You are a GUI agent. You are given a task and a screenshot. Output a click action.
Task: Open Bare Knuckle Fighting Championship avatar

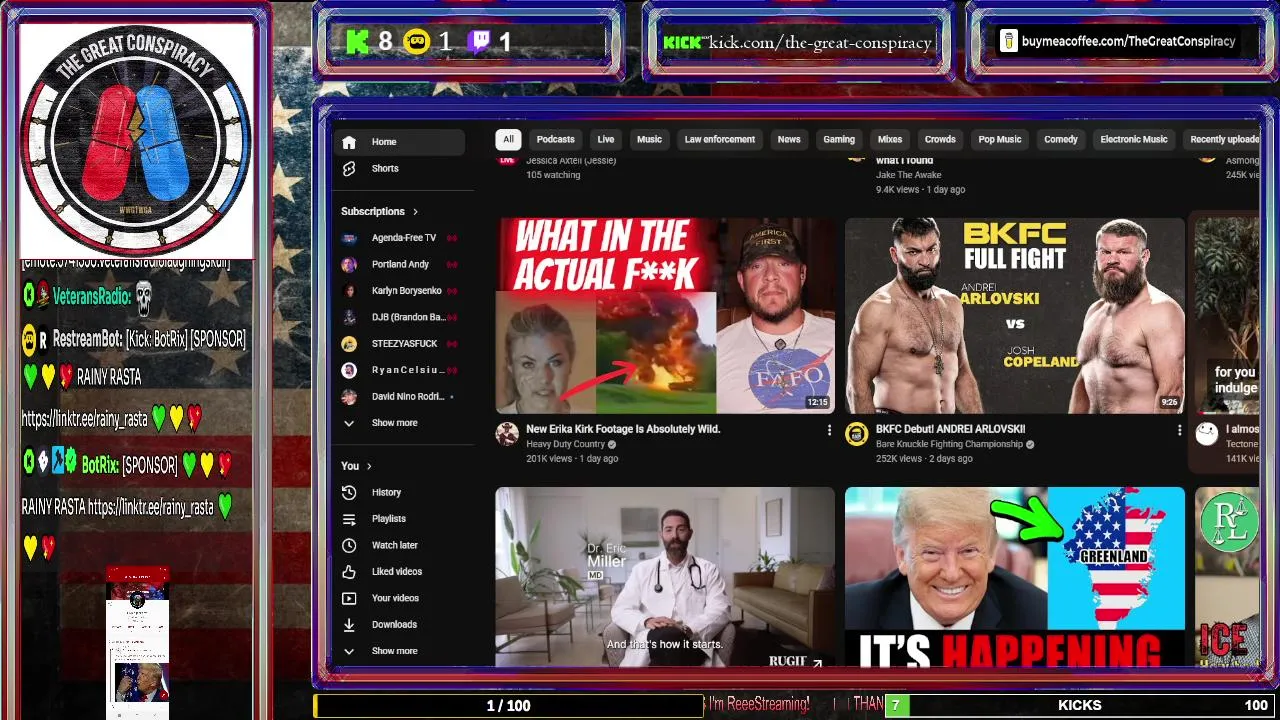coord(857,434)
